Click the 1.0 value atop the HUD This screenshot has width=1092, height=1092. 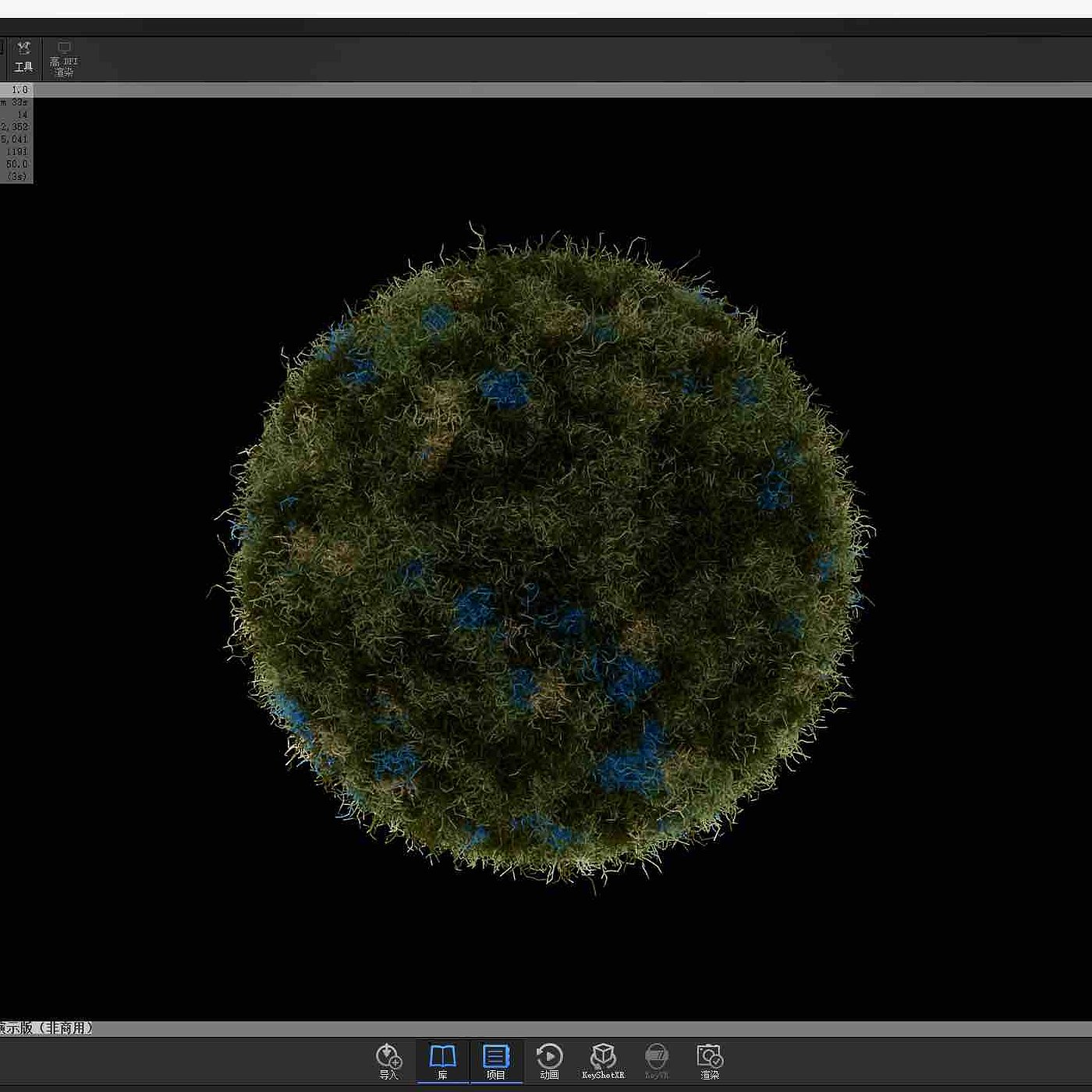coord(19,90)
